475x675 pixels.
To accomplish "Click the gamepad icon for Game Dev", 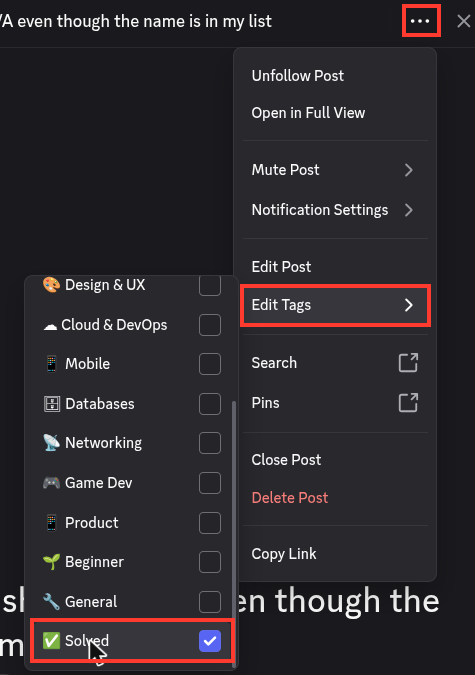I will coord(51,483).
